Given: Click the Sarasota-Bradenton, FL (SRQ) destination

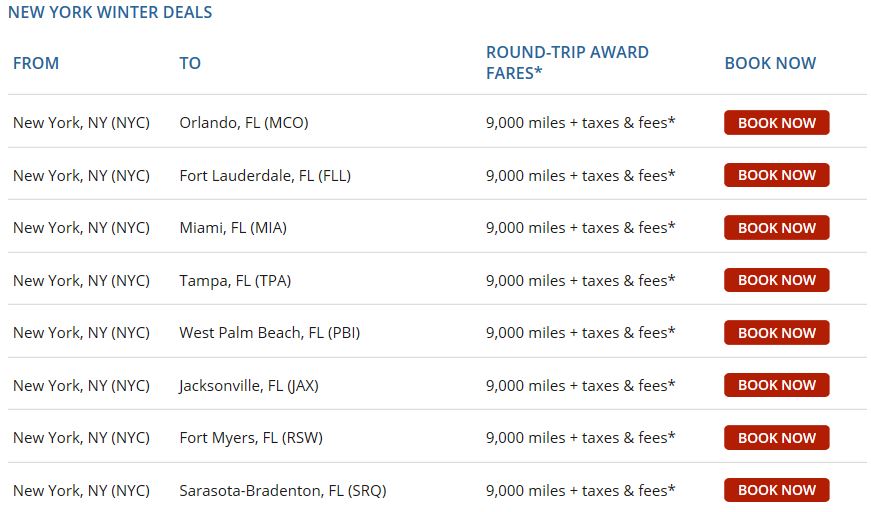Looking at the screenshot, I should (x=282, y=490).
